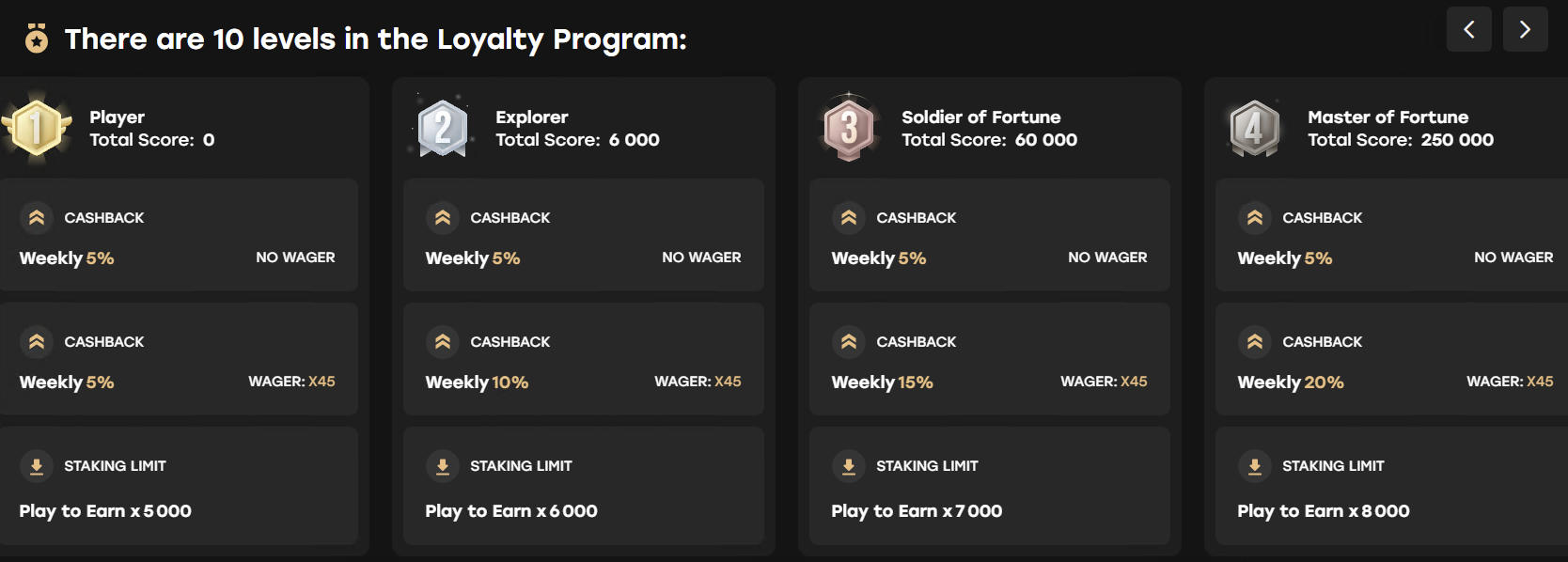
Task: Show next loyalty levels with right arrow
Action: point(1525,29)
